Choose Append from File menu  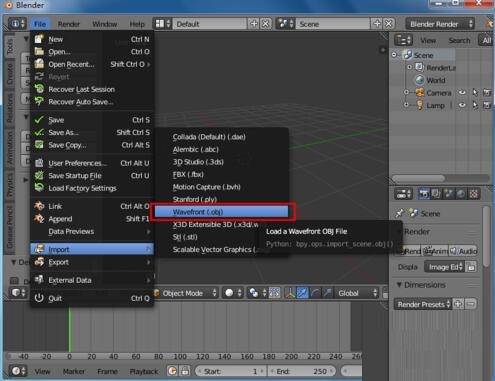tap(92, 219)
